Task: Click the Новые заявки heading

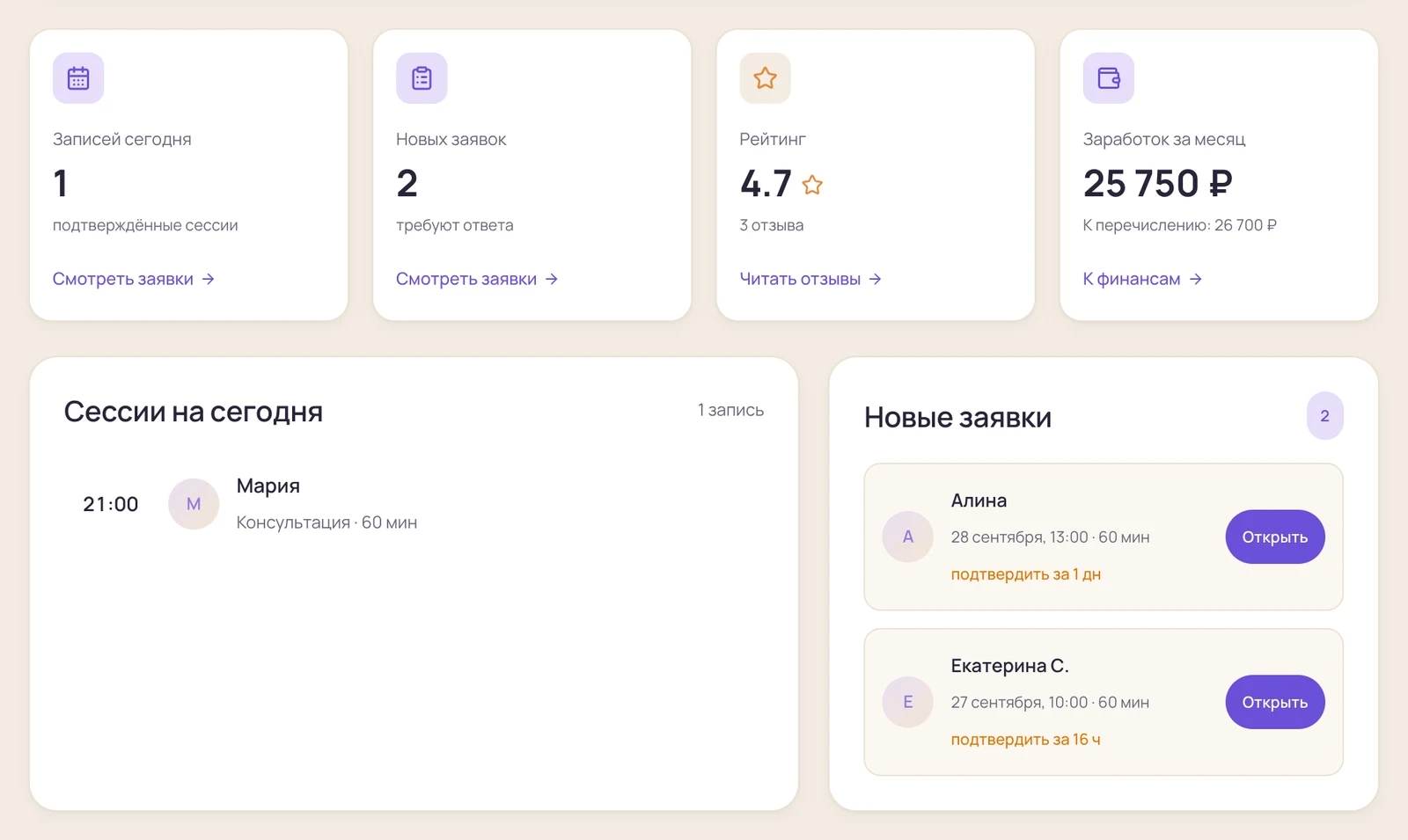Action: [x=957, y=417]
